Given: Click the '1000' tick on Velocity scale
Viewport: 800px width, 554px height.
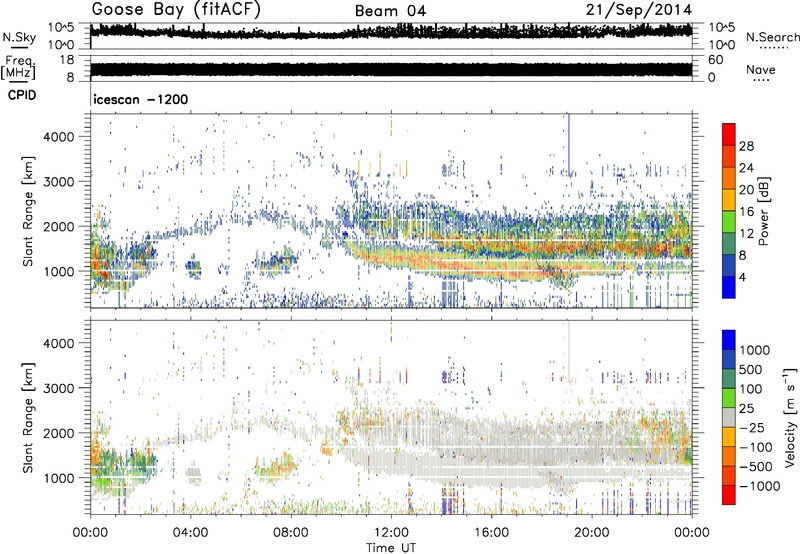Looking at the screenshot, I should [754, 350].
